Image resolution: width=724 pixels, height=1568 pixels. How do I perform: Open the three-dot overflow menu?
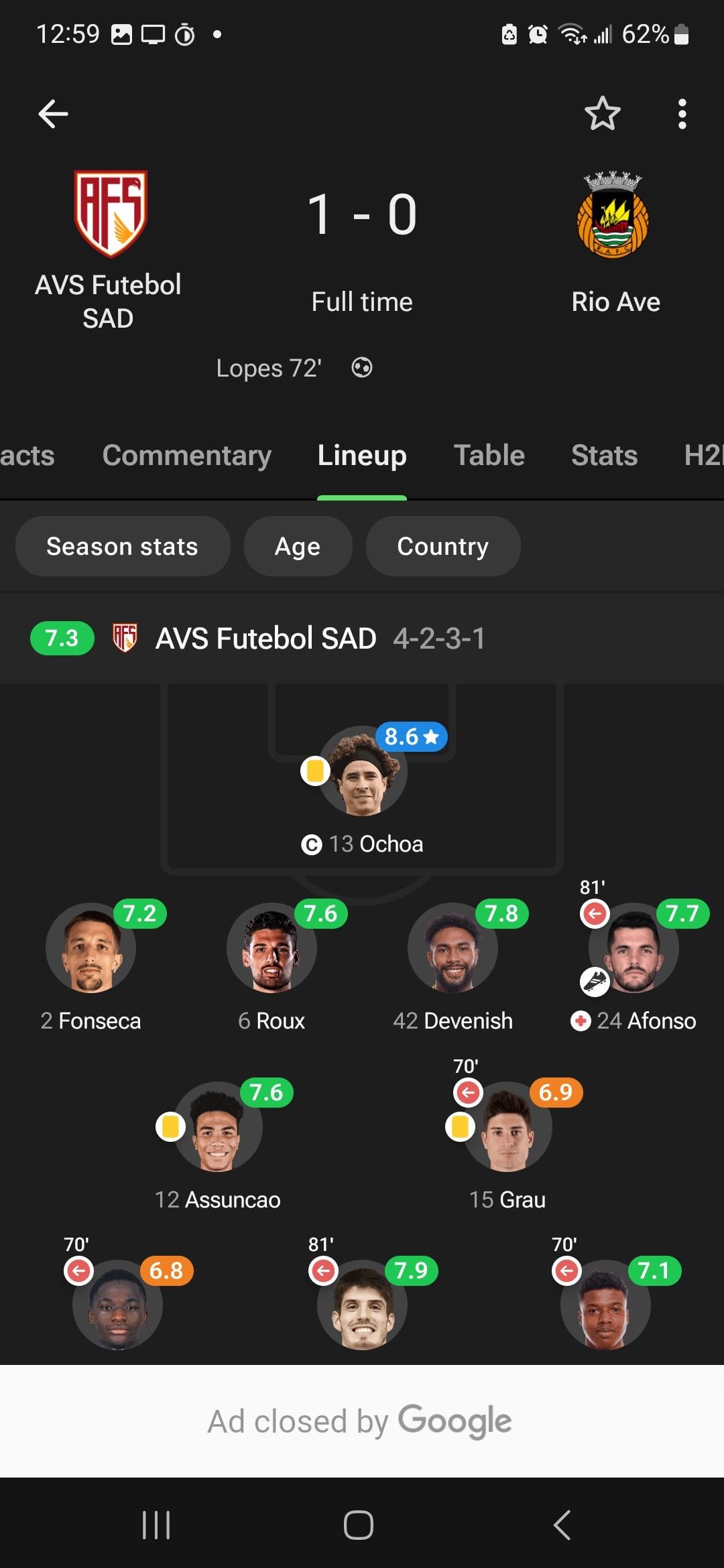682,114
